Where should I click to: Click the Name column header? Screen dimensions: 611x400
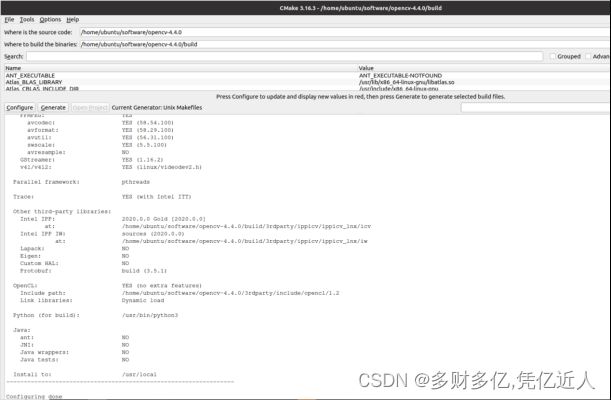tap(181, 68)
